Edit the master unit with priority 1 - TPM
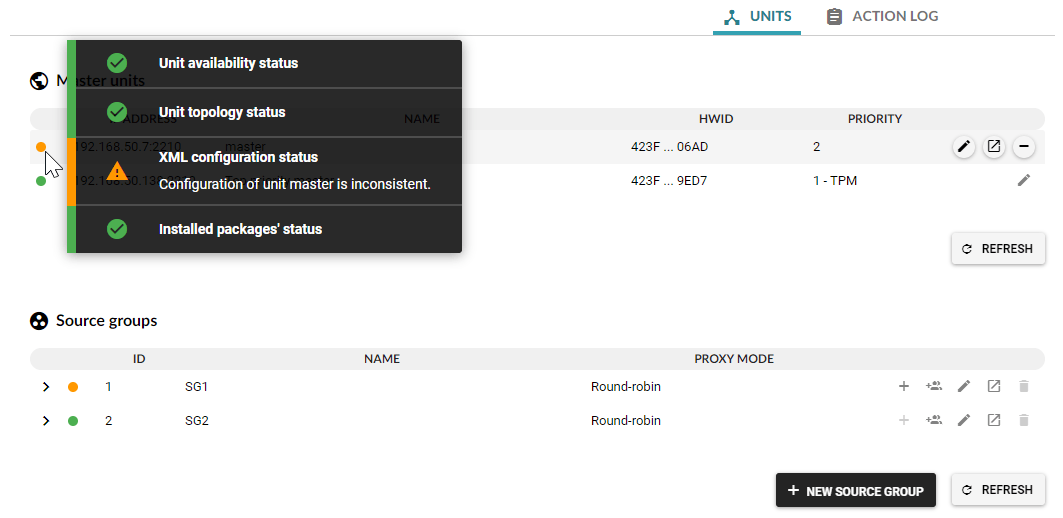 [x=1023, y=180]
